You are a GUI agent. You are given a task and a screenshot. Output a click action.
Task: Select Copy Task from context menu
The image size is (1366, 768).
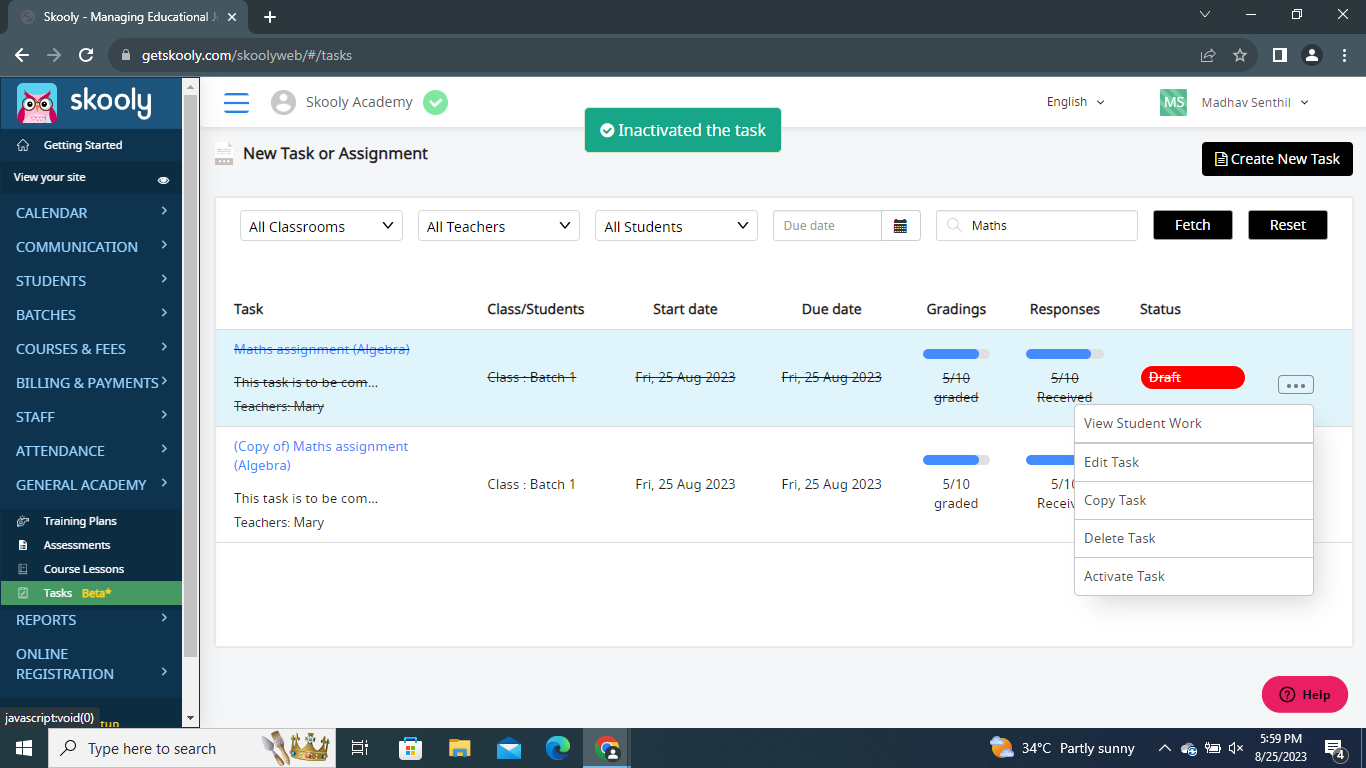1194,500
